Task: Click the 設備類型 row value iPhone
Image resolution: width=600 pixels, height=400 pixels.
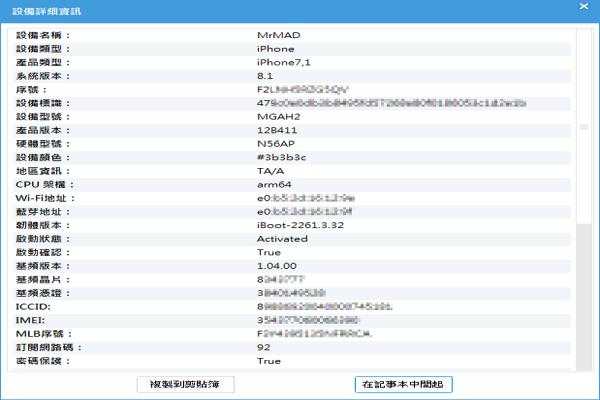Action: pos(276,49)
